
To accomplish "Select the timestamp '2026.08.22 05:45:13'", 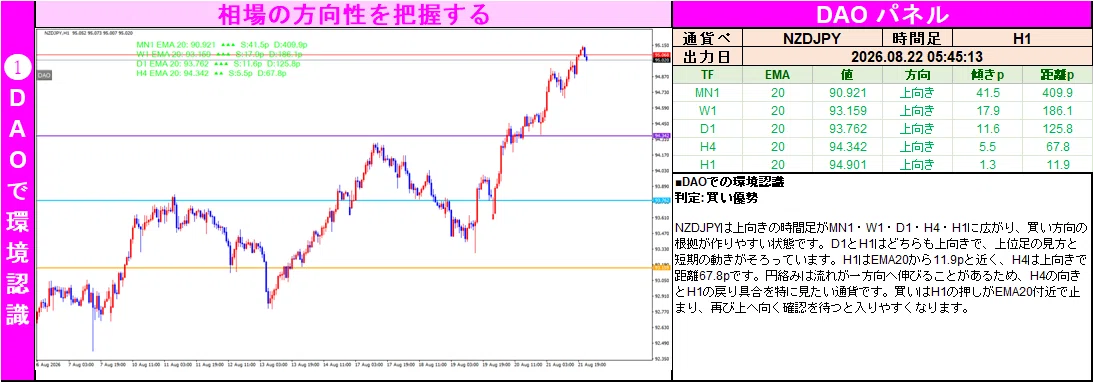I will pos(917,56).
